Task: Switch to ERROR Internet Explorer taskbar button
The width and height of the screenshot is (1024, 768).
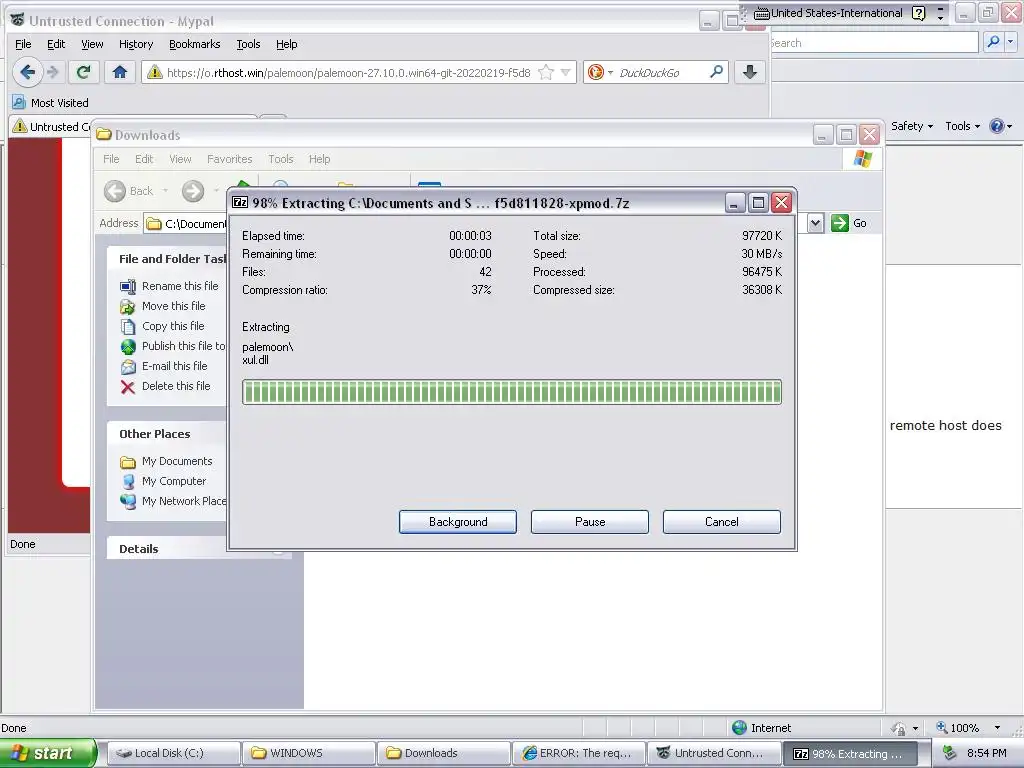Action: [579, 753]
